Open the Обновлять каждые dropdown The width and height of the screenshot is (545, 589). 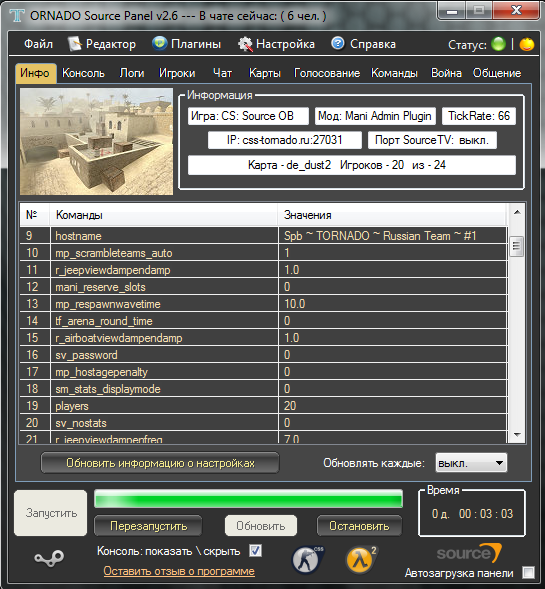coord(471,463)
